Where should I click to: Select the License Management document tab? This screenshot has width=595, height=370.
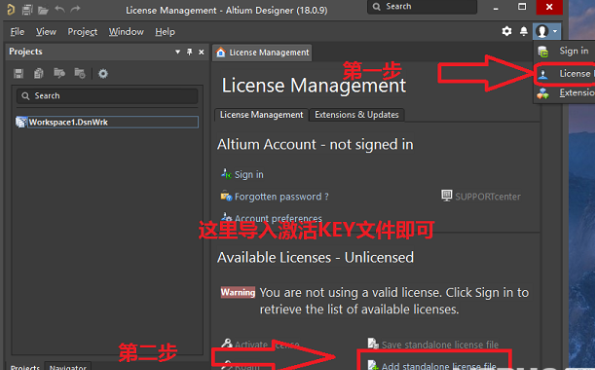263,52
